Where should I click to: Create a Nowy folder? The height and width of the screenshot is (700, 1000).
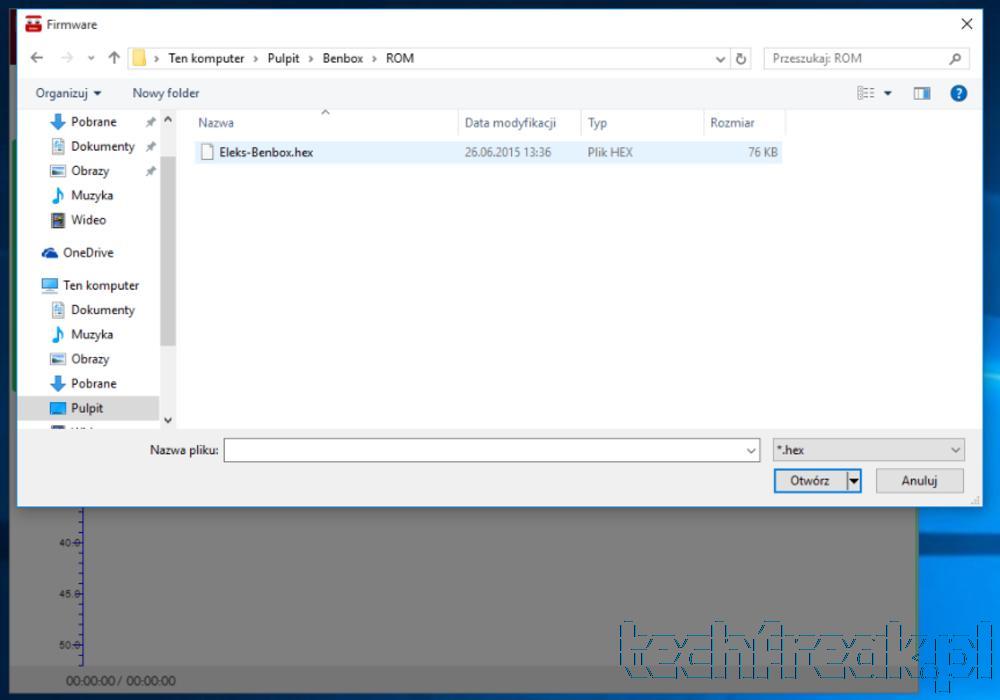point(166,93)
